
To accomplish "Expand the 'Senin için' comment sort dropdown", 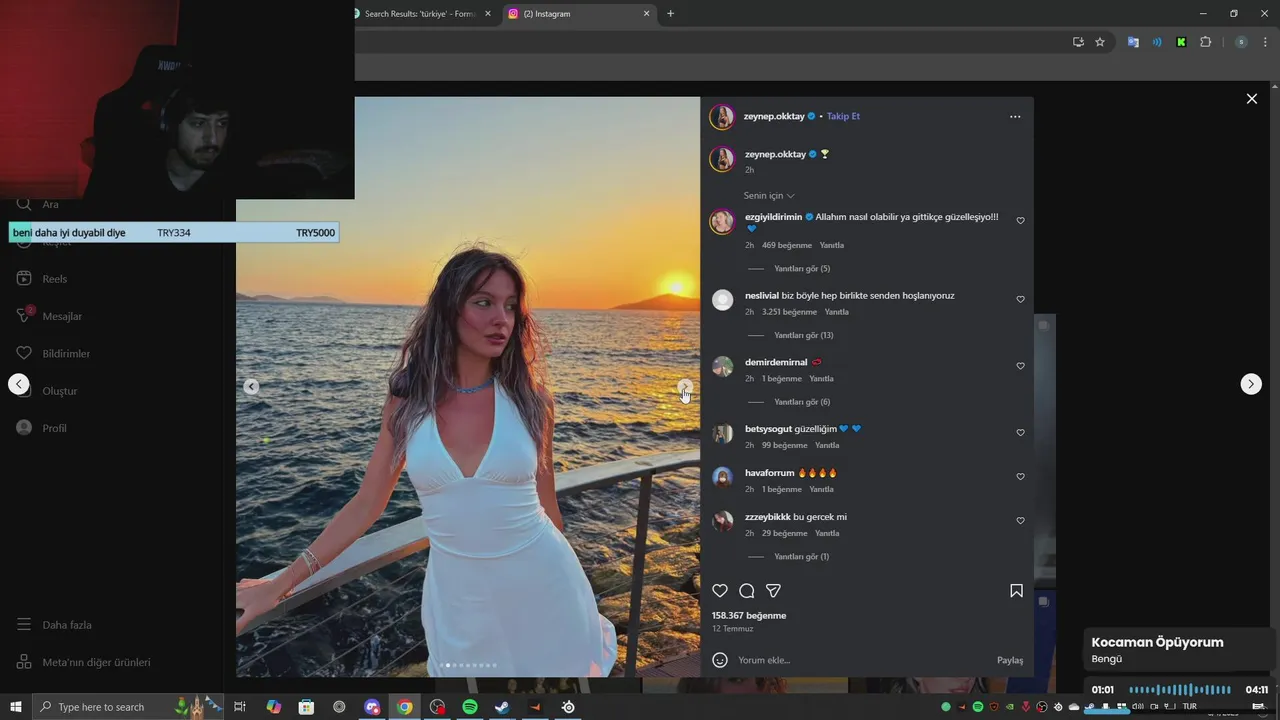I will (x=769, y=196).
